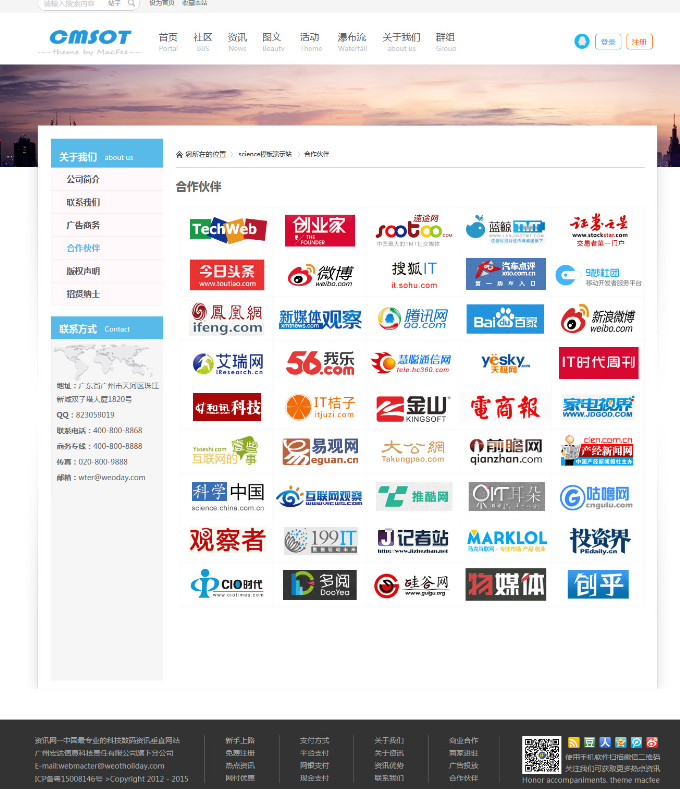Open the RSS feed icon in footer
Image resolution: width=680 pixels, height=789 pixels.
coord(574,742)
